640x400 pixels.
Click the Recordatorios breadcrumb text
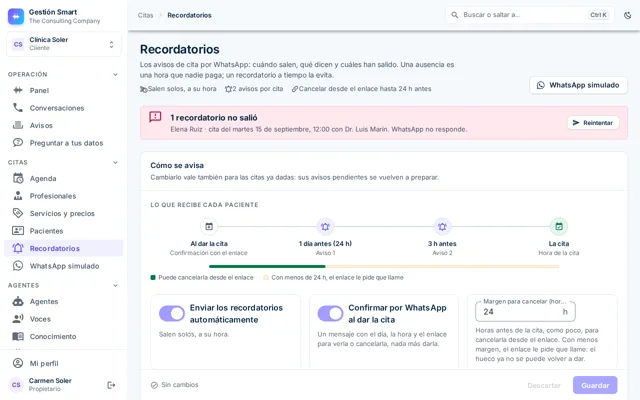pyautogui.click(x=189, y=15)
